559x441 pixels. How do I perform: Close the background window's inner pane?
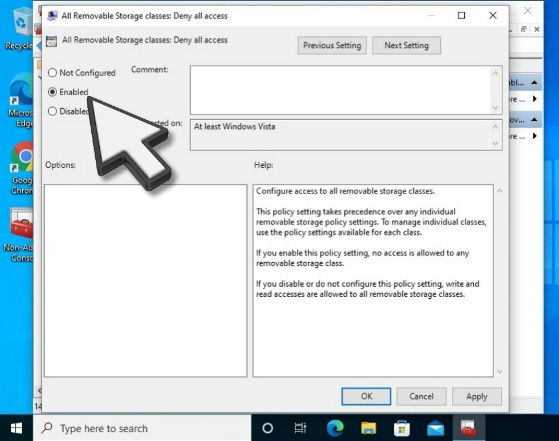click(537, 30)
